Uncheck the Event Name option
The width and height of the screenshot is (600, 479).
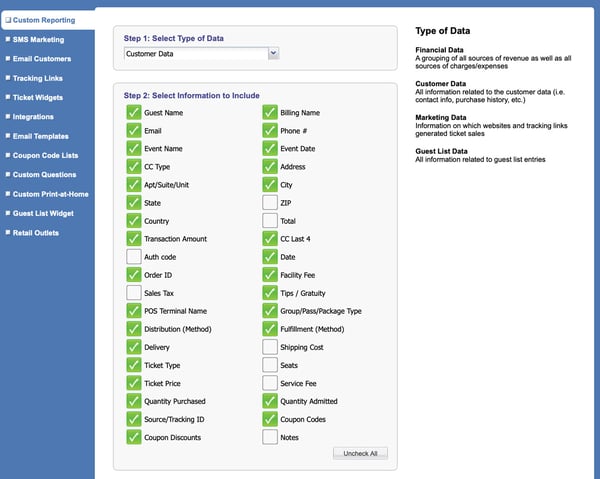click(134, 148)
